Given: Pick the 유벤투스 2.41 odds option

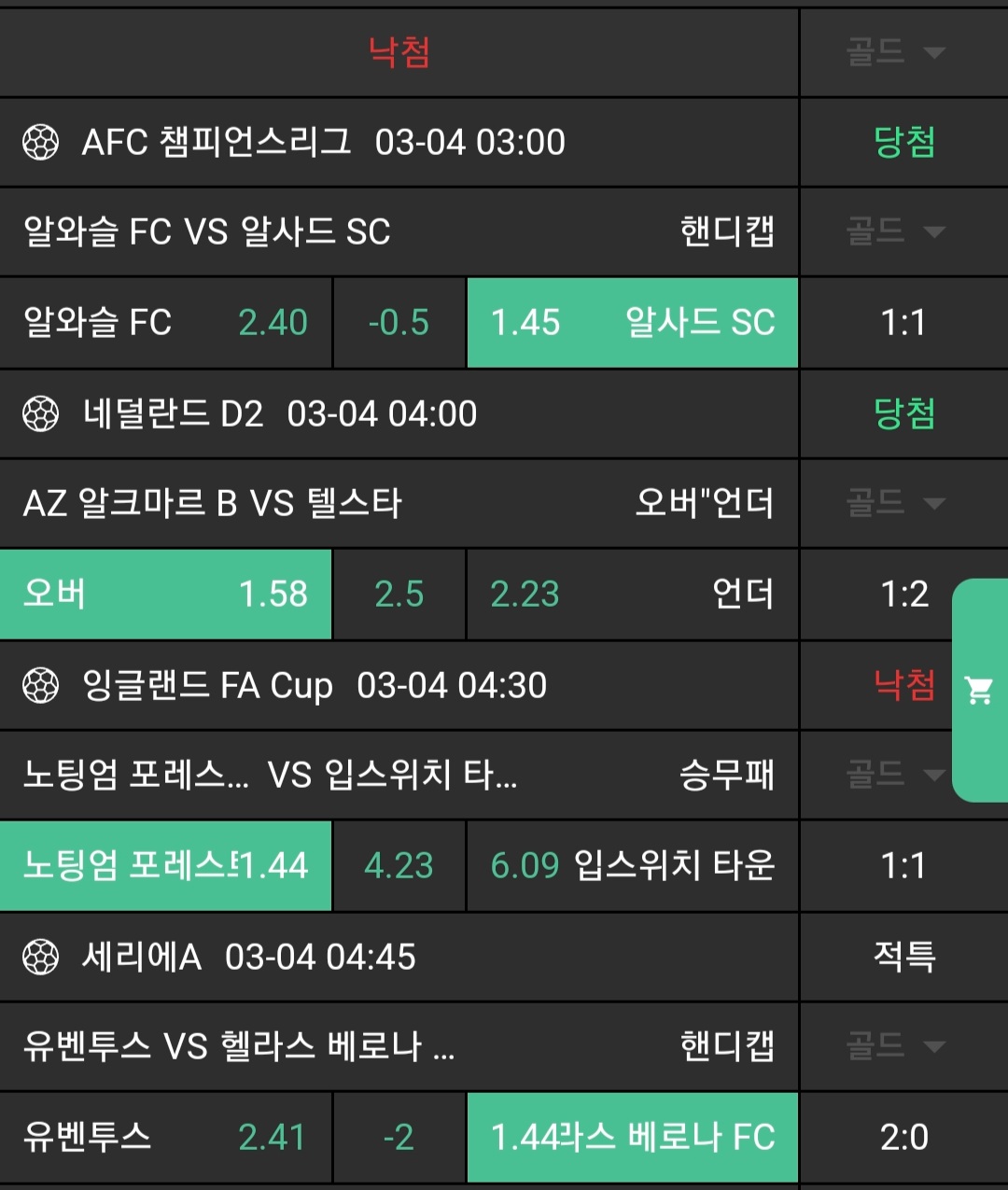Looking at the screenshot, I should (x=165, y=1138).
